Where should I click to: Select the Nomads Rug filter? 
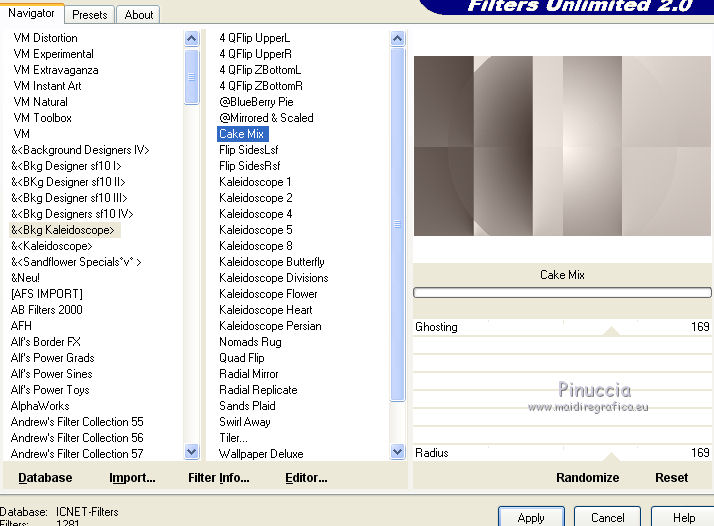click(x=250, y=342)
